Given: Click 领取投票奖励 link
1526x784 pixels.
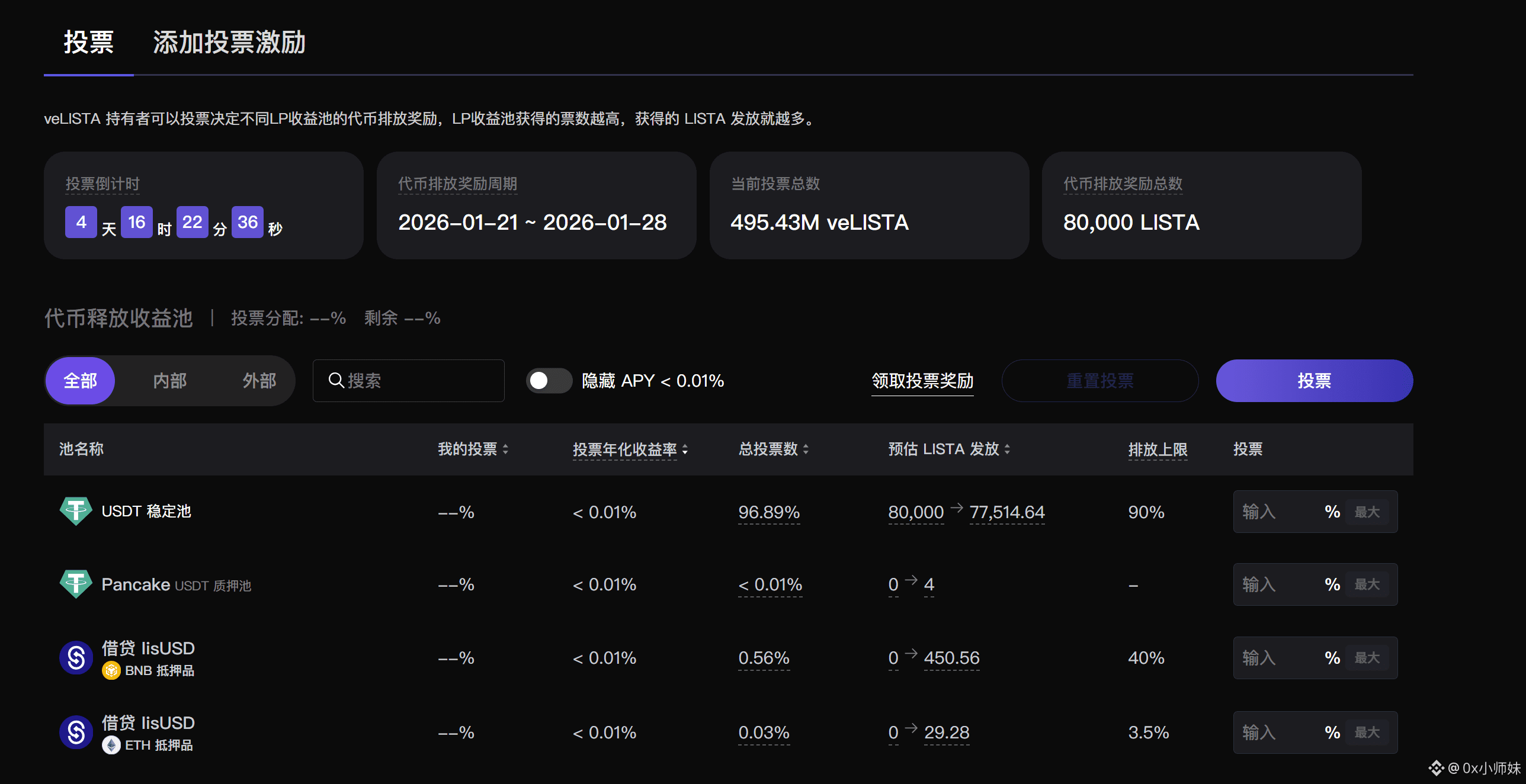Looking at the screenshot, I should click(x=922, y=381).
